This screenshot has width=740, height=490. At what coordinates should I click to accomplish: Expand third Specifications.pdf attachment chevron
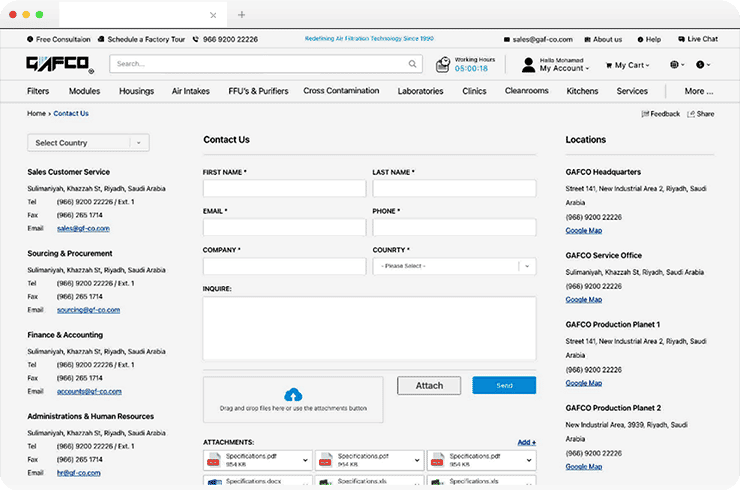coord(529,460)
